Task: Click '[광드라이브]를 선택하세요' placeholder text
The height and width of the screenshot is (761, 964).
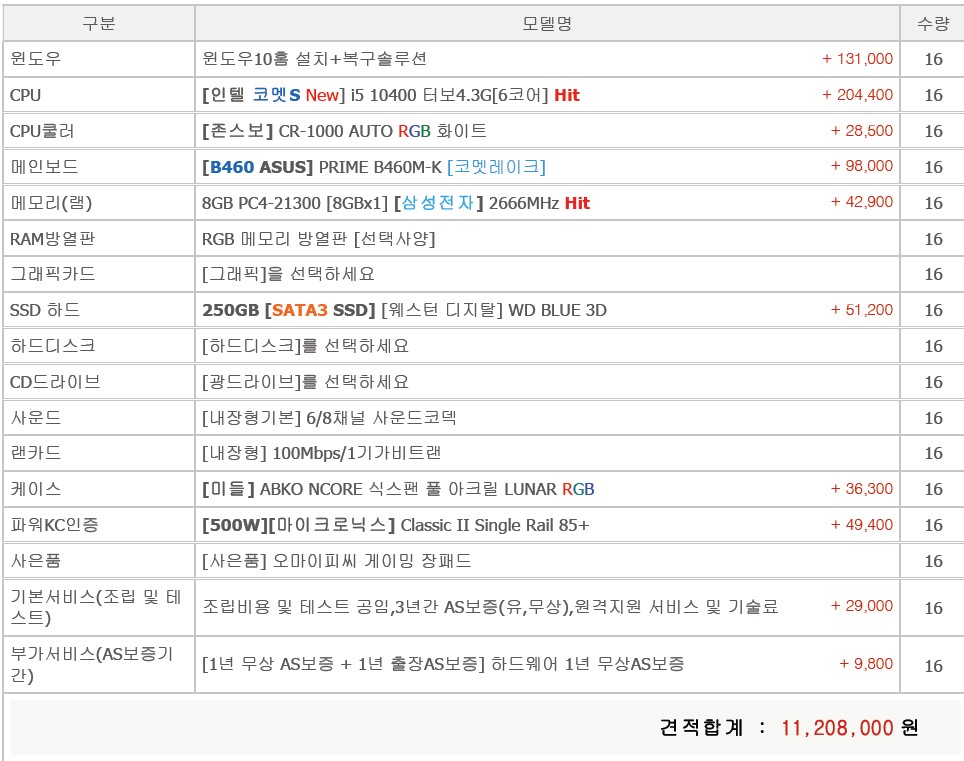Action: (306, 382)
